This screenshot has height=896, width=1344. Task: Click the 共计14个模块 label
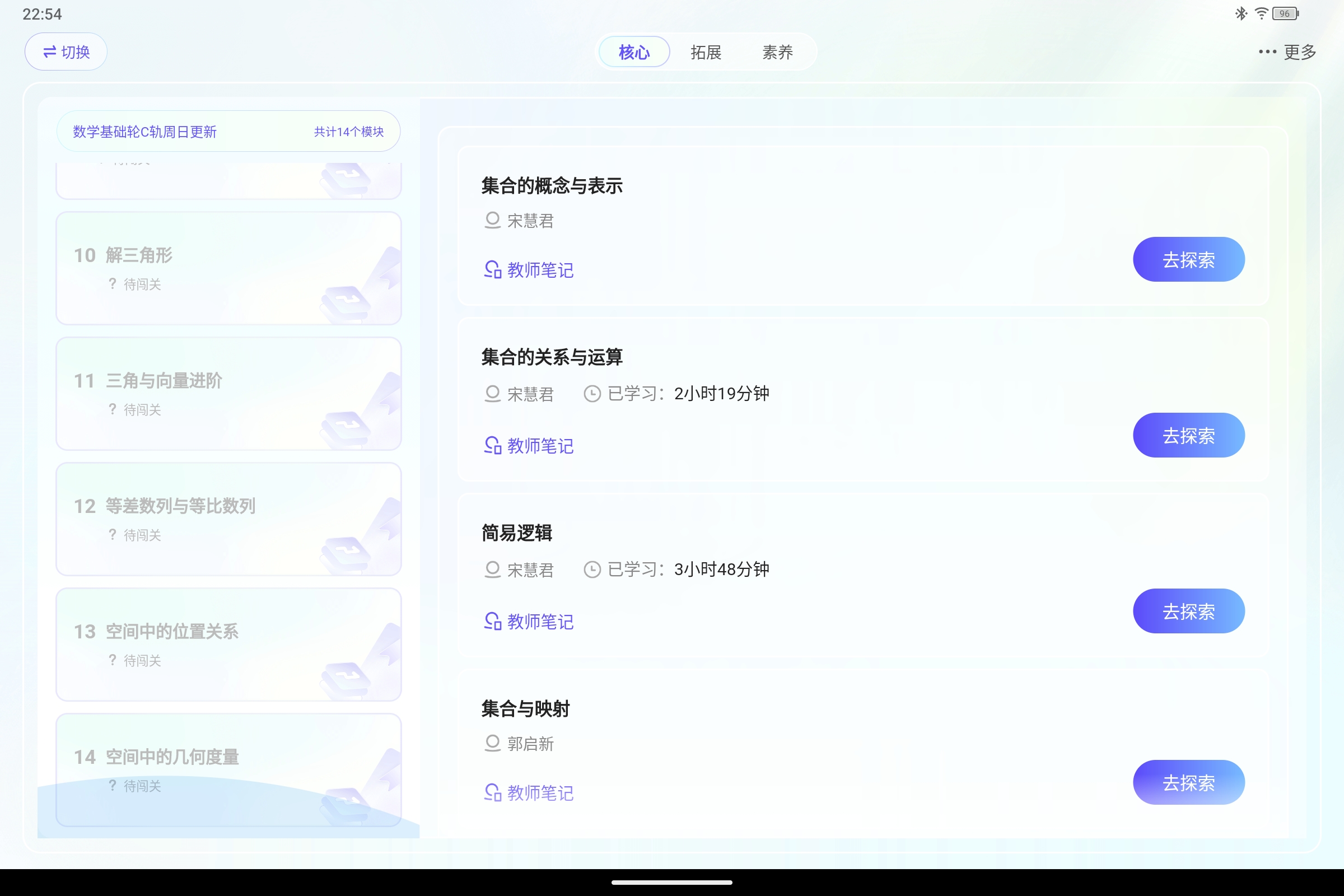348,132
